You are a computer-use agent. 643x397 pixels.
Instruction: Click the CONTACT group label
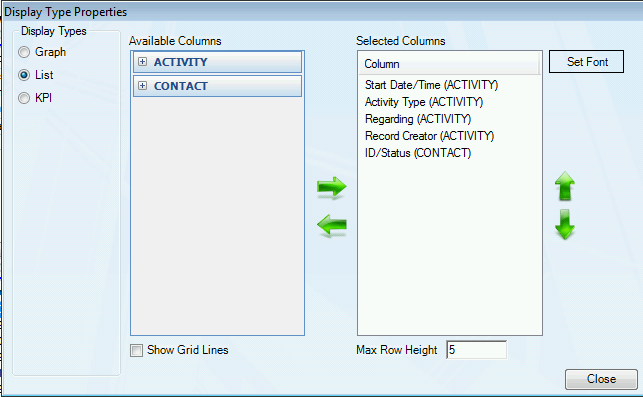tap(180, 86)
